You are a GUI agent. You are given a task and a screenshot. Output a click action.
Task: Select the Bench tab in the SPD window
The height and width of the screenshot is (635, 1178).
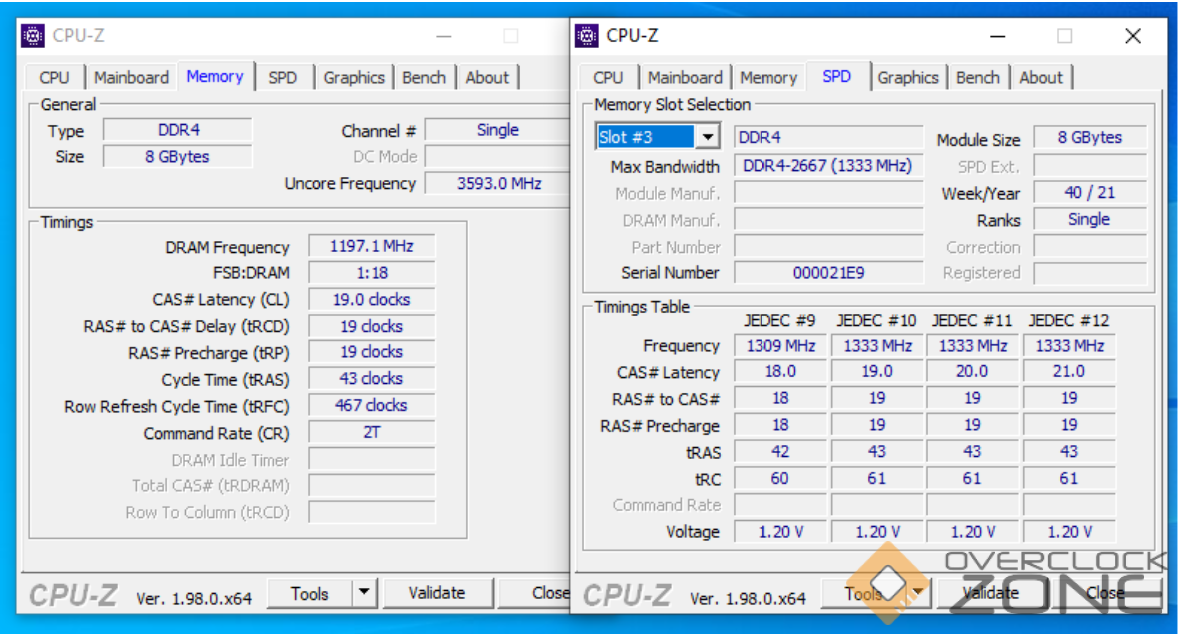click(x=977, y=77)
